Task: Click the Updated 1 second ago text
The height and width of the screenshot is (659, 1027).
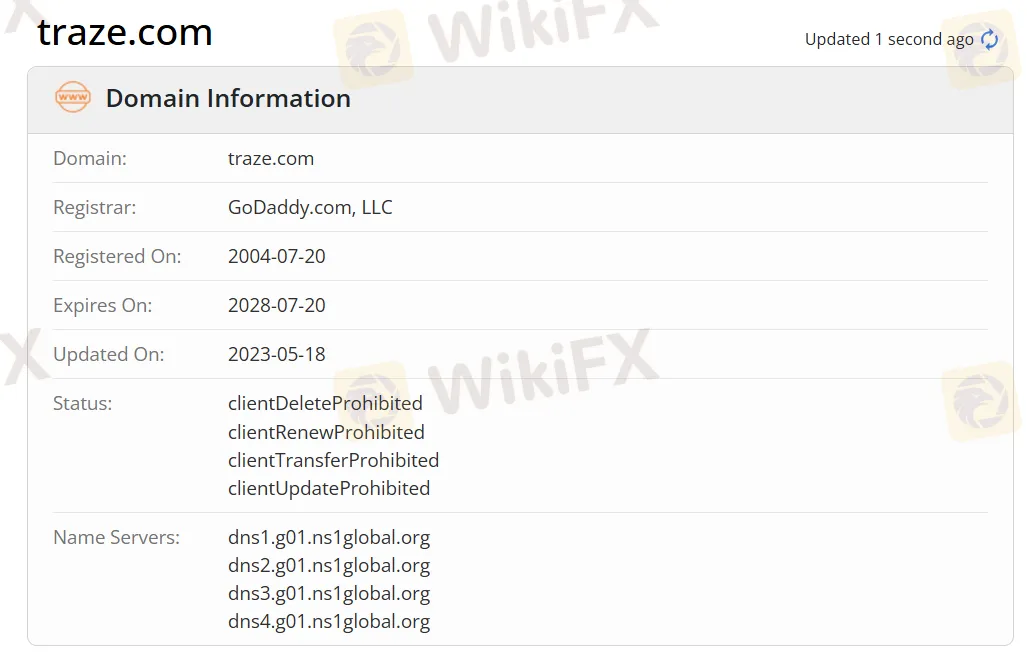Action: 889,40
